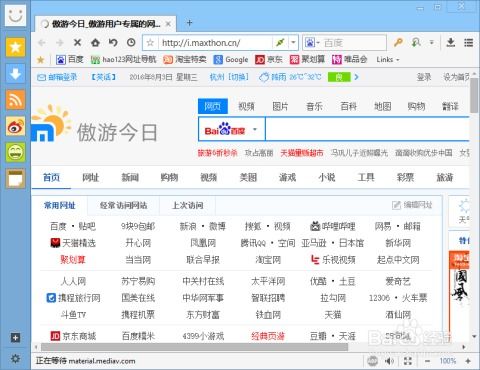Select the 网页 search tab
The image size is (480, 370).
click(x=213, y=106)
